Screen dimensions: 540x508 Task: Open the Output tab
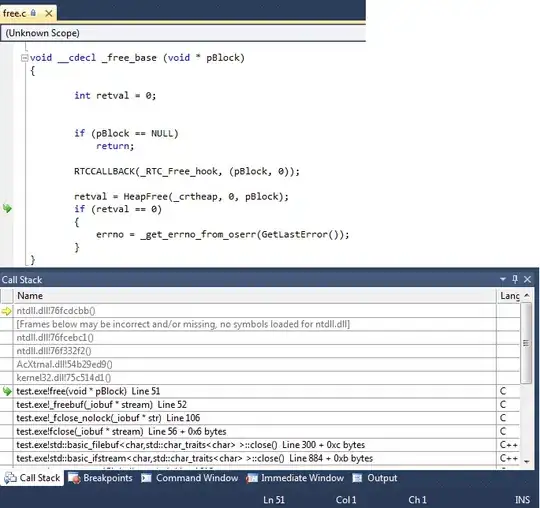pyautogui.click(x=375, y=478)
